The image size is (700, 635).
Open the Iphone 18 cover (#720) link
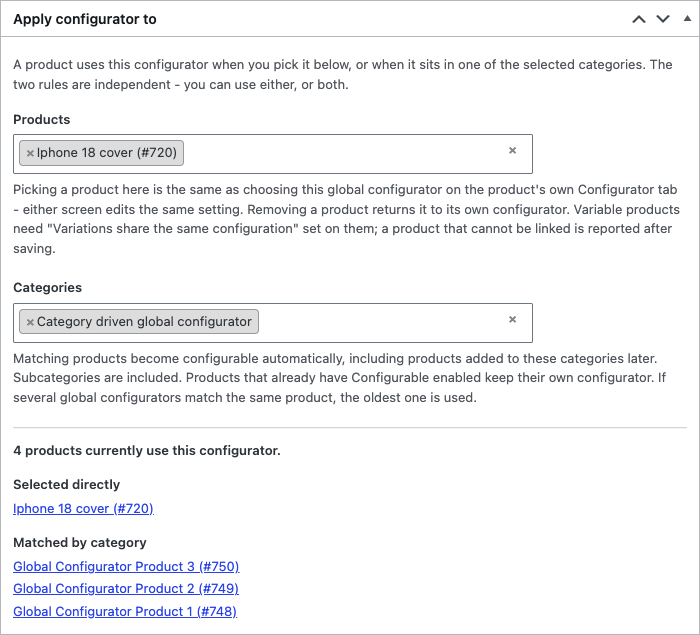click(83, 509)
